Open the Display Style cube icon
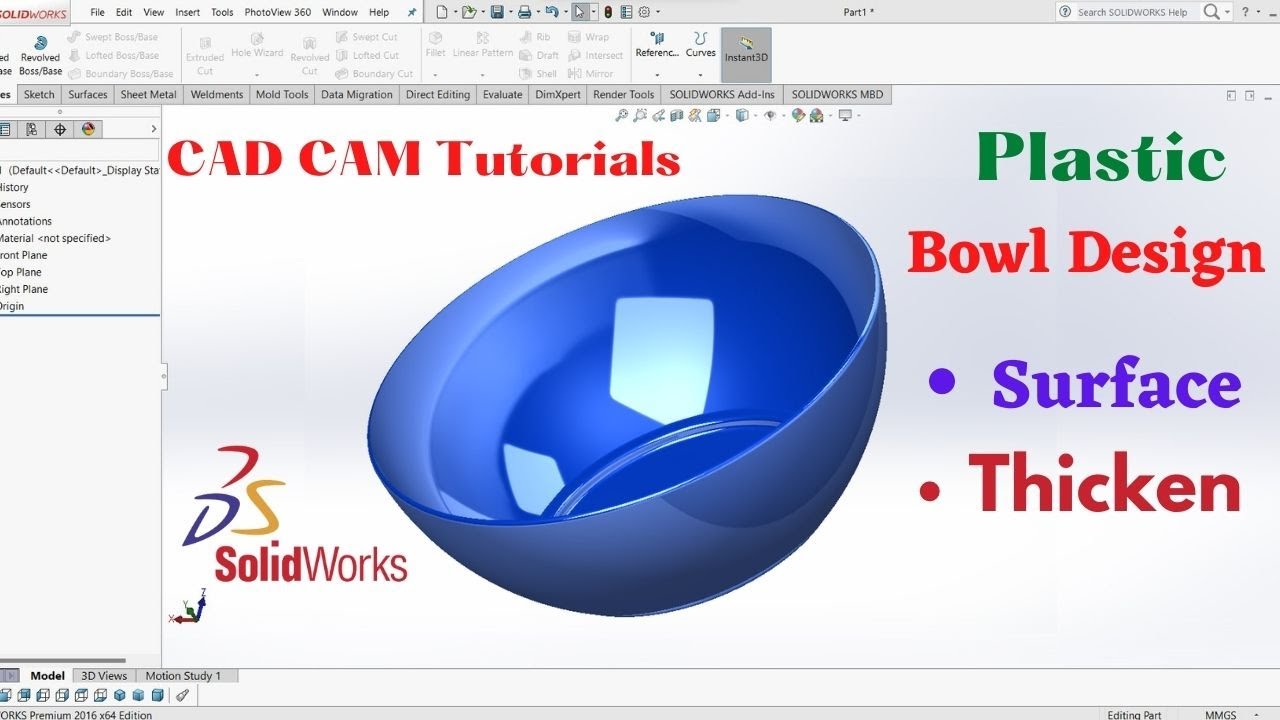This screenshot has width=1280, height=720. click(741, 115)
